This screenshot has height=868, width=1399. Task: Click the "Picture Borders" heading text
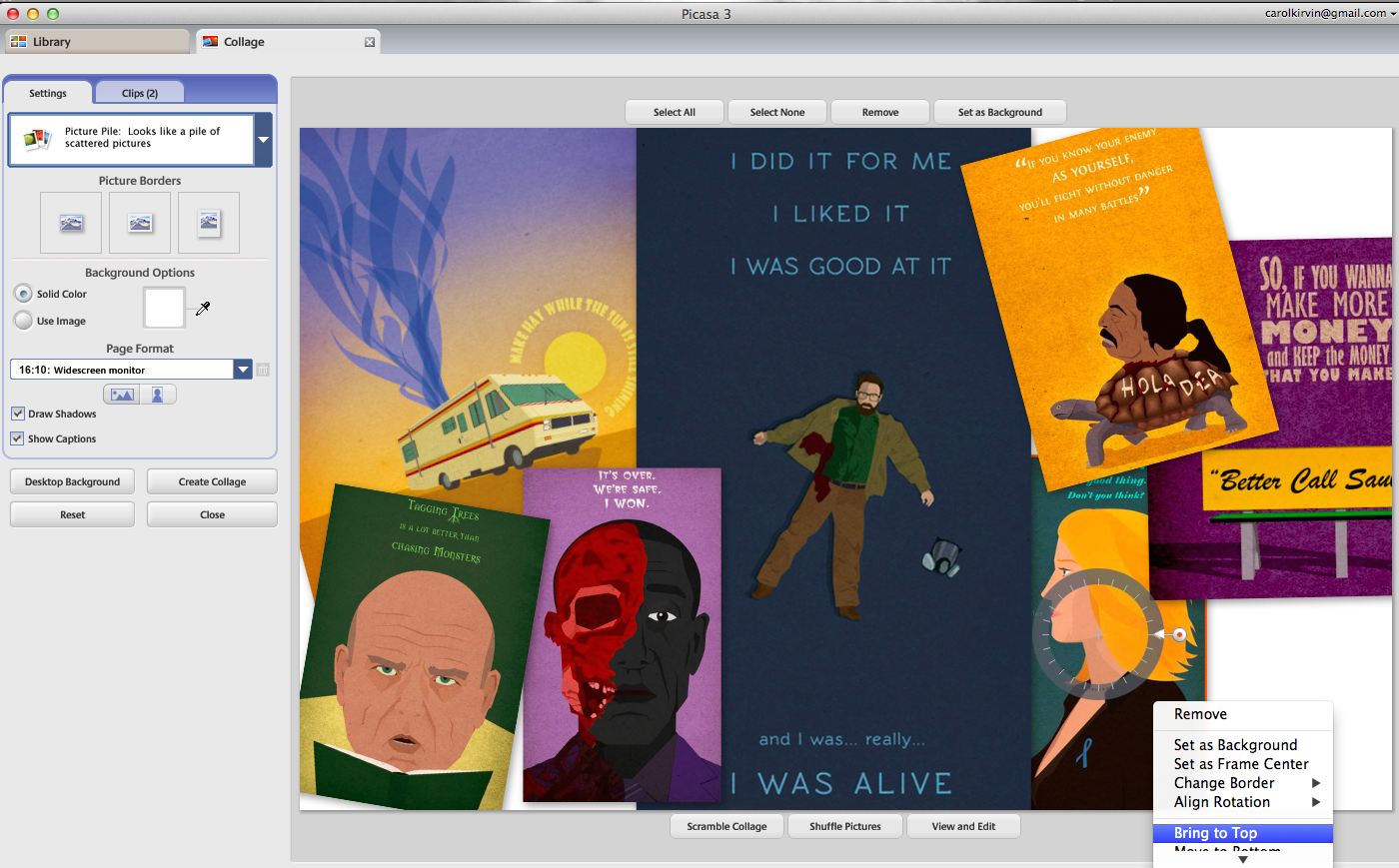click(x=140, y=181)
